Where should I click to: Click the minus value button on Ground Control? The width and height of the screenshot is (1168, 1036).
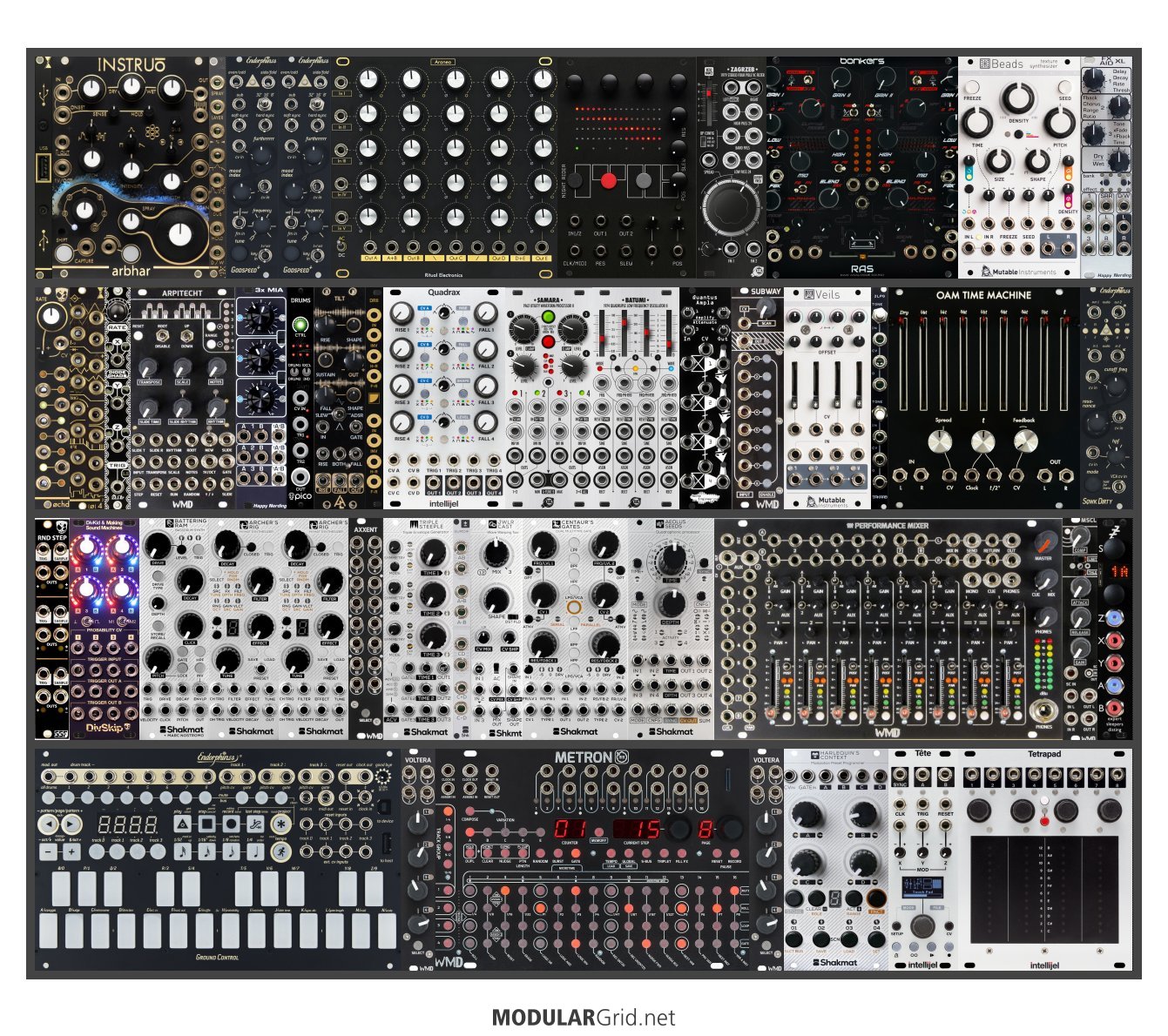[x=48, y=851]
